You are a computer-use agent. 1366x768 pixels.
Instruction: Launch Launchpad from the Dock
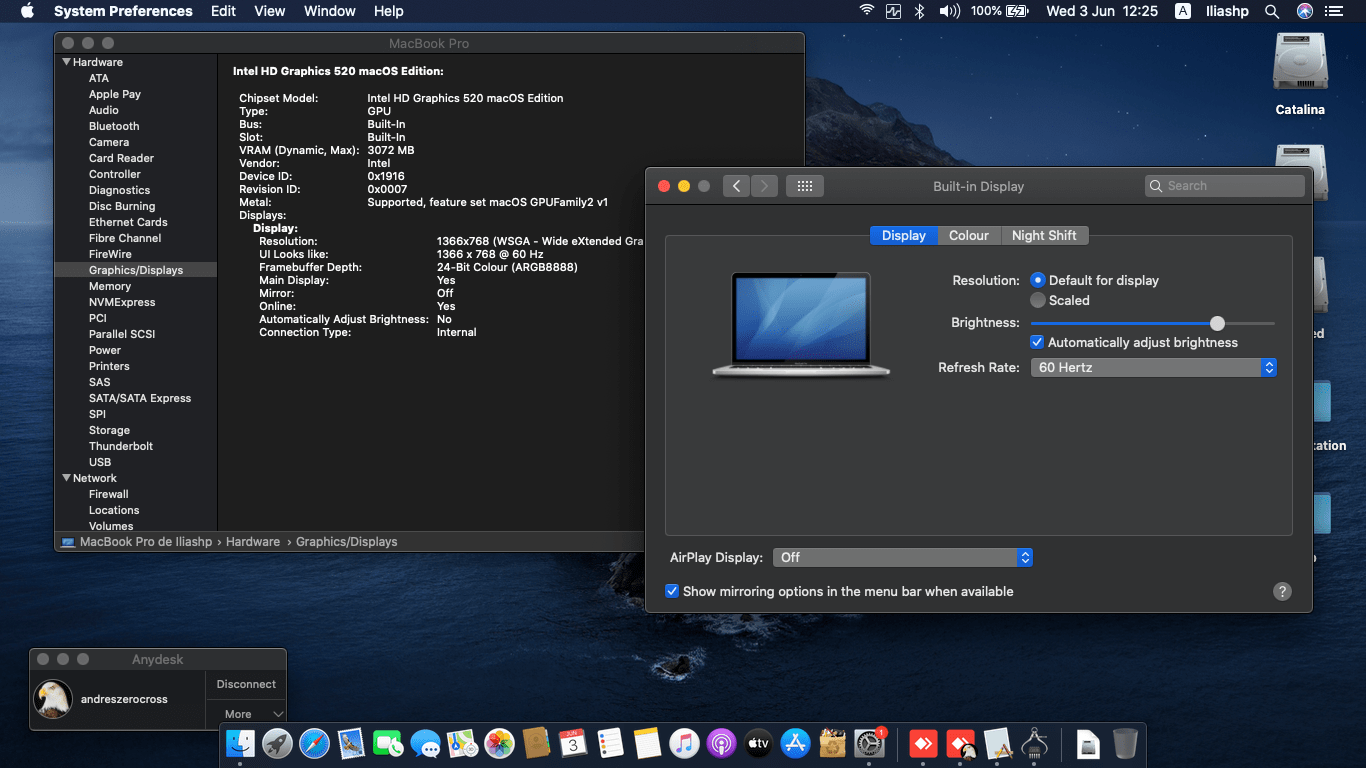click(x=277, y=743)
